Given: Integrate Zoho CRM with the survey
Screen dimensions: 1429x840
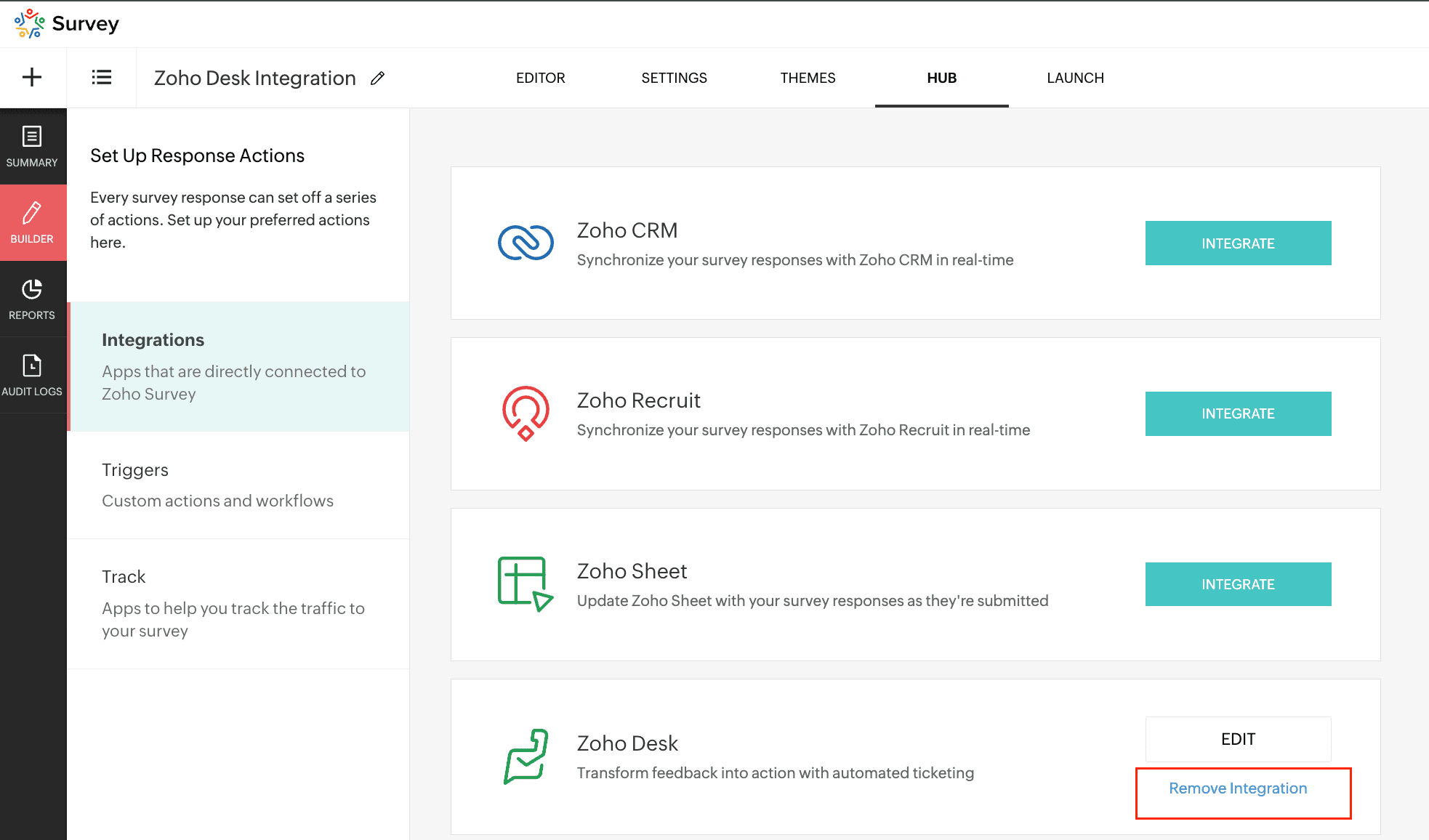Looking at the screenshot, I should (x=1238, y=243).
